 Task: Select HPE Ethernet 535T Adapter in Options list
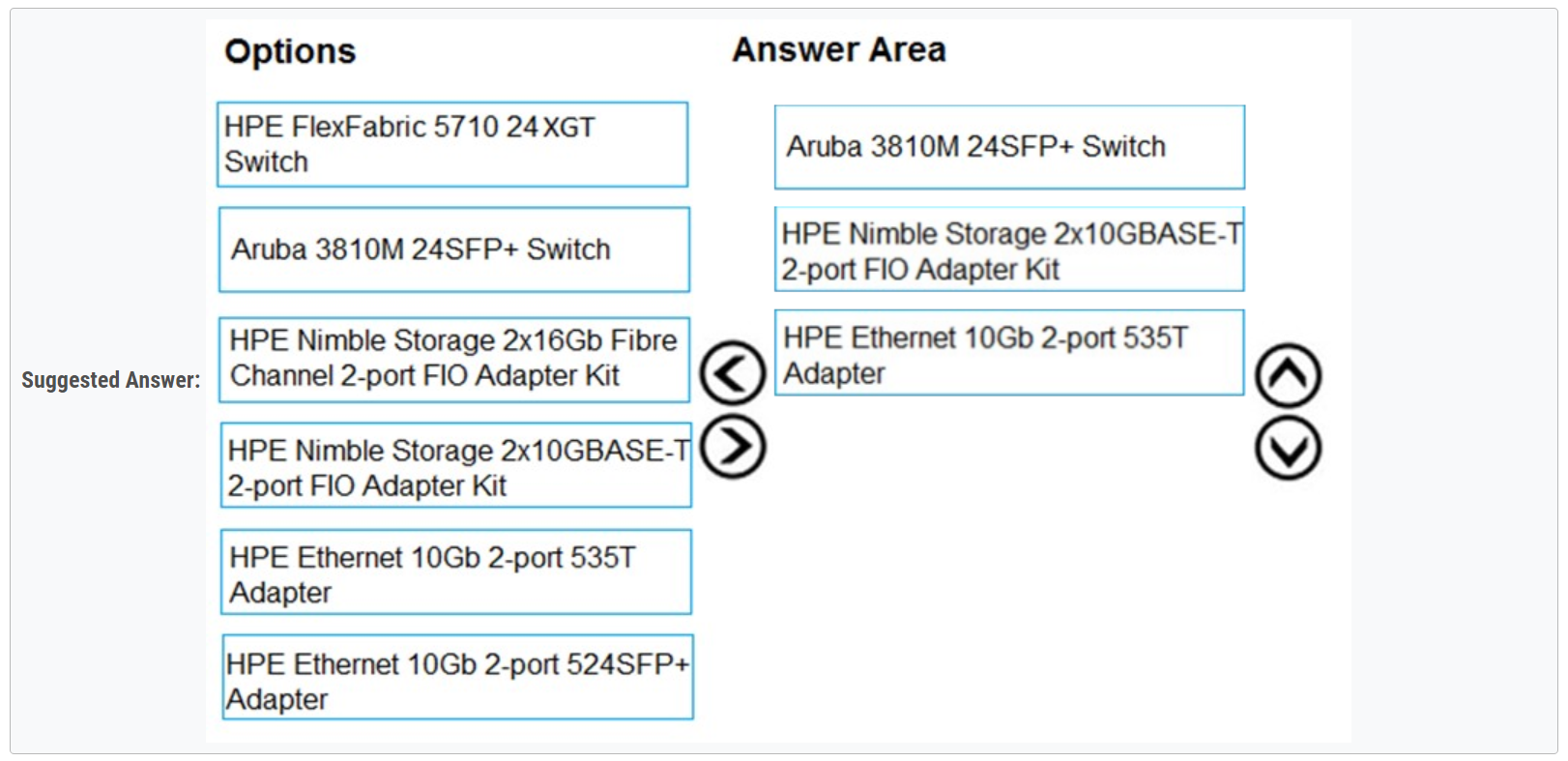[455, 572]
